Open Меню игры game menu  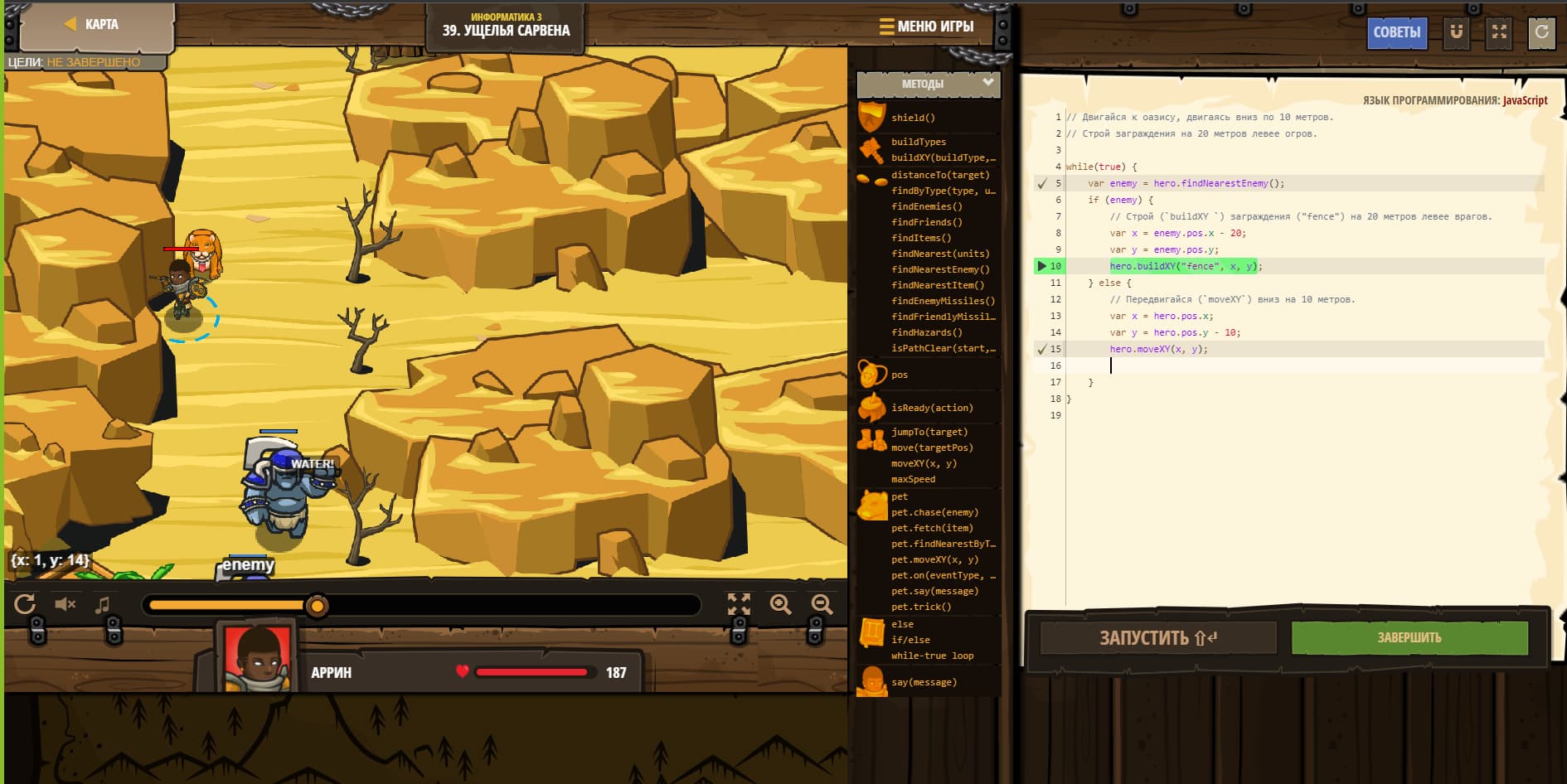[x=927, y=27]
